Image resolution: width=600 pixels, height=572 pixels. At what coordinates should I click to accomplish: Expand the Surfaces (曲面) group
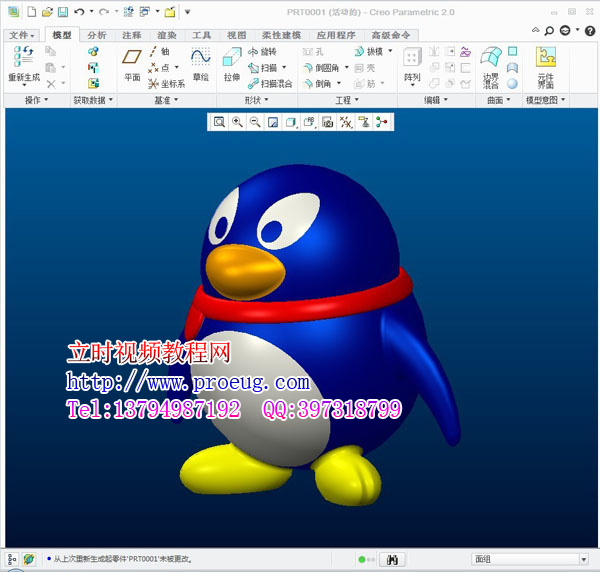499,100
